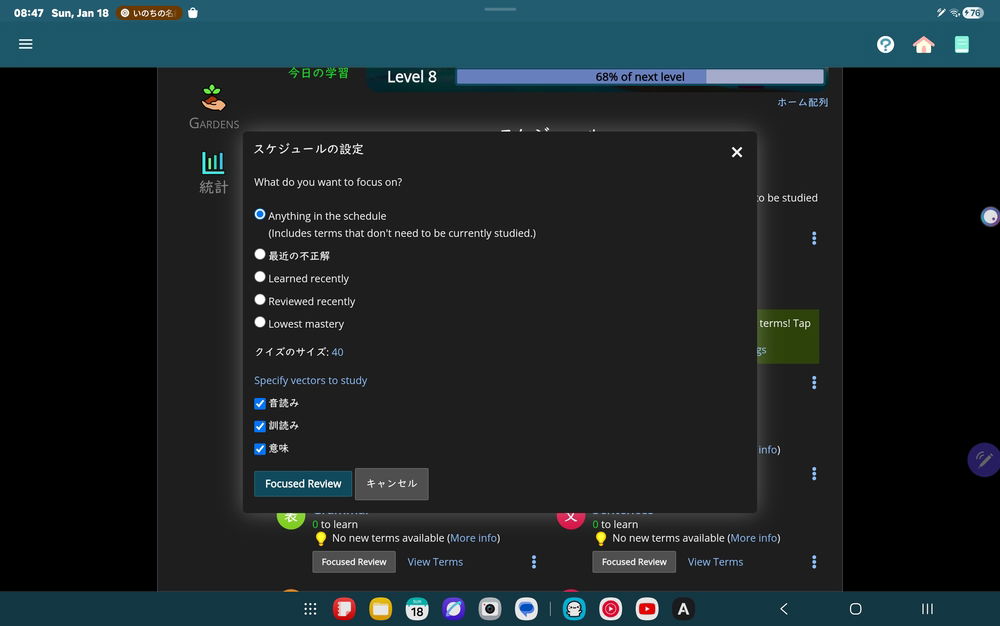
Task: Open the ホーム配列 link
Action: pyautogui.click(x=802, y=102)
